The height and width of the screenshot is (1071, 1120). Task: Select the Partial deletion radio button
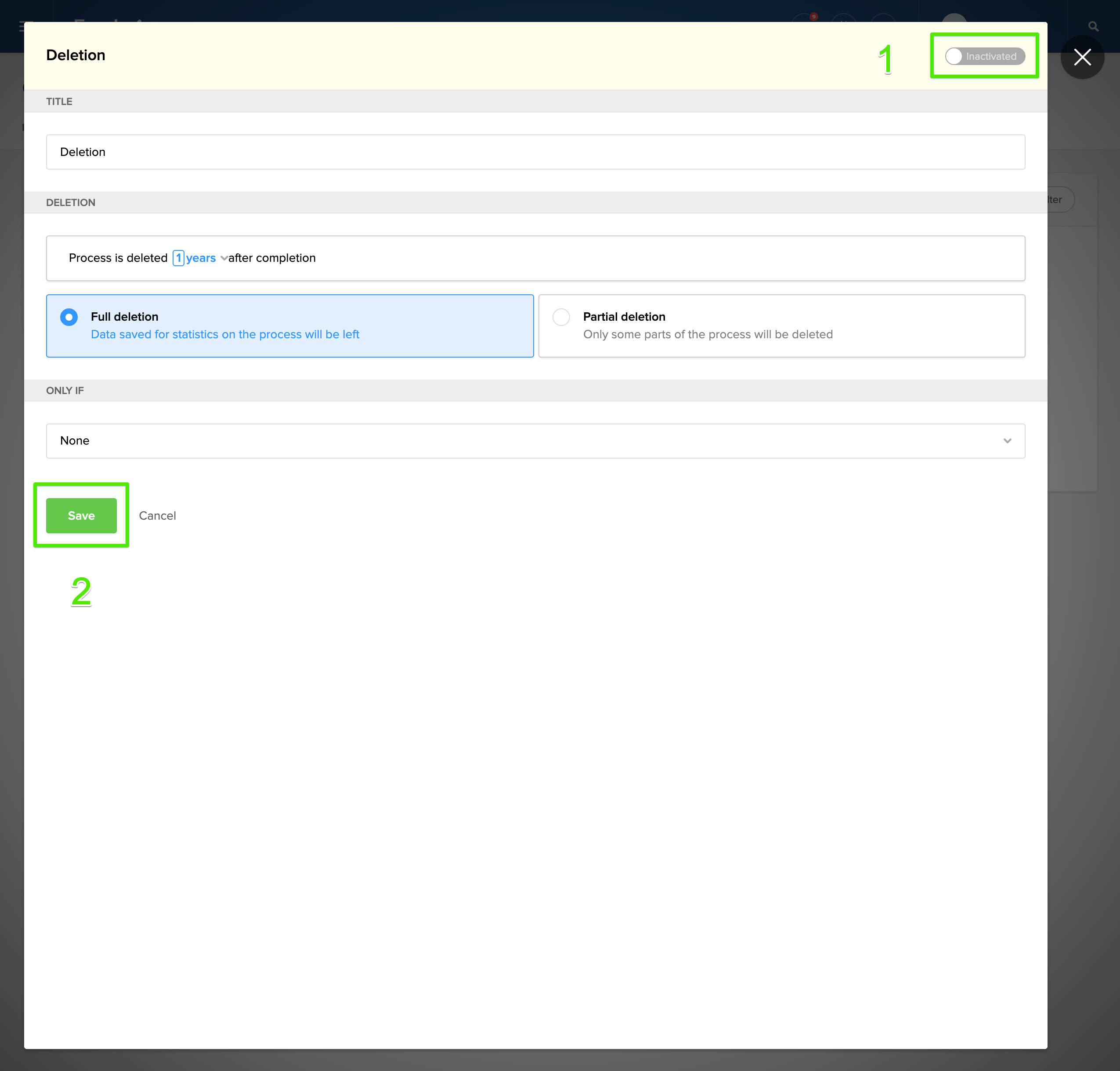(561, 317)
